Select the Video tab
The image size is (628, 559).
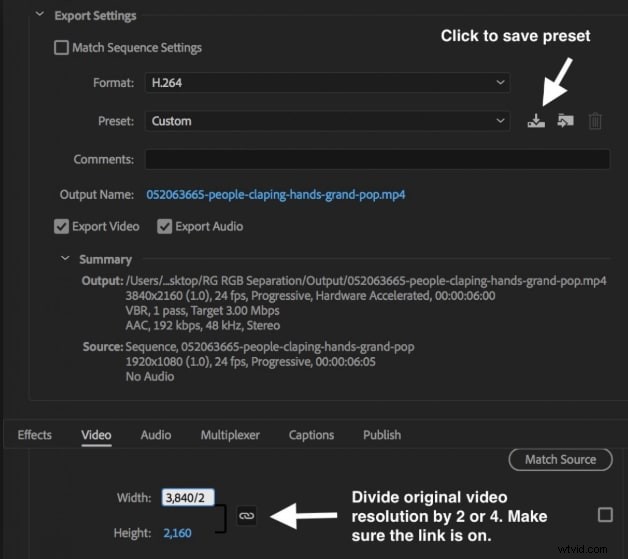[96, 435]
